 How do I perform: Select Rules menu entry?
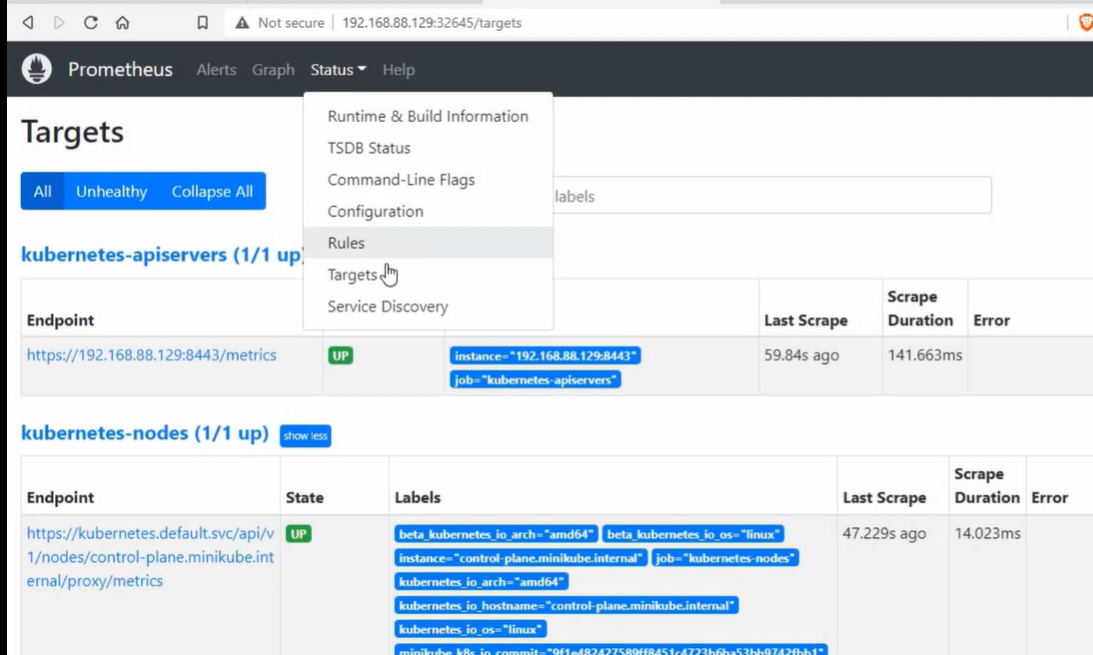coord(428,242)
